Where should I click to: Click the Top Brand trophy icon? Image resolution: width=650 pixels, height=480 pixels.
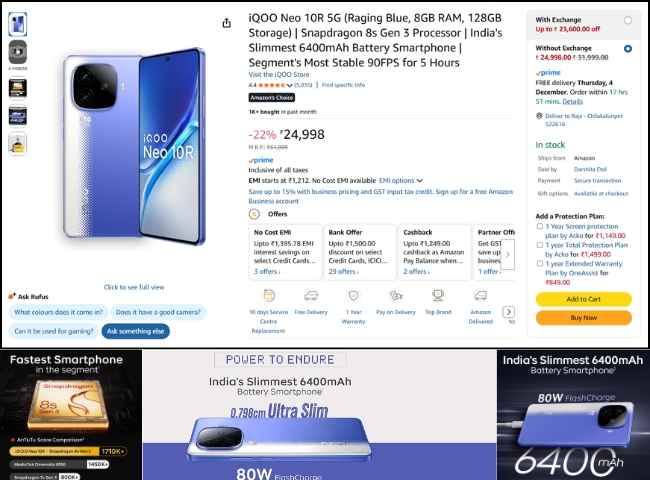[438, 296]
